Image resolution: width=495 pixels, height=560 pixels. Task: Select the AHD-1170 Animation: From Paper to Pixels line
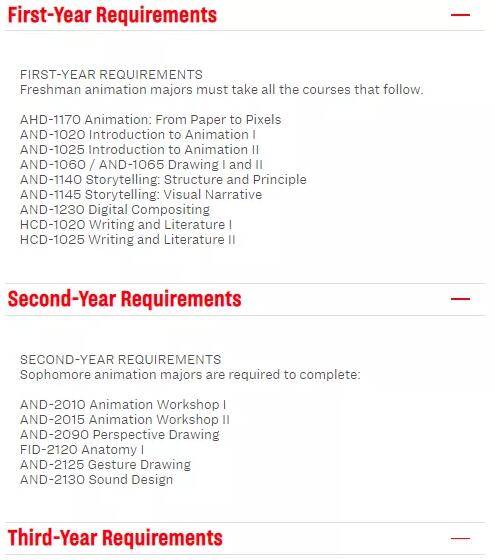(150, 120)
